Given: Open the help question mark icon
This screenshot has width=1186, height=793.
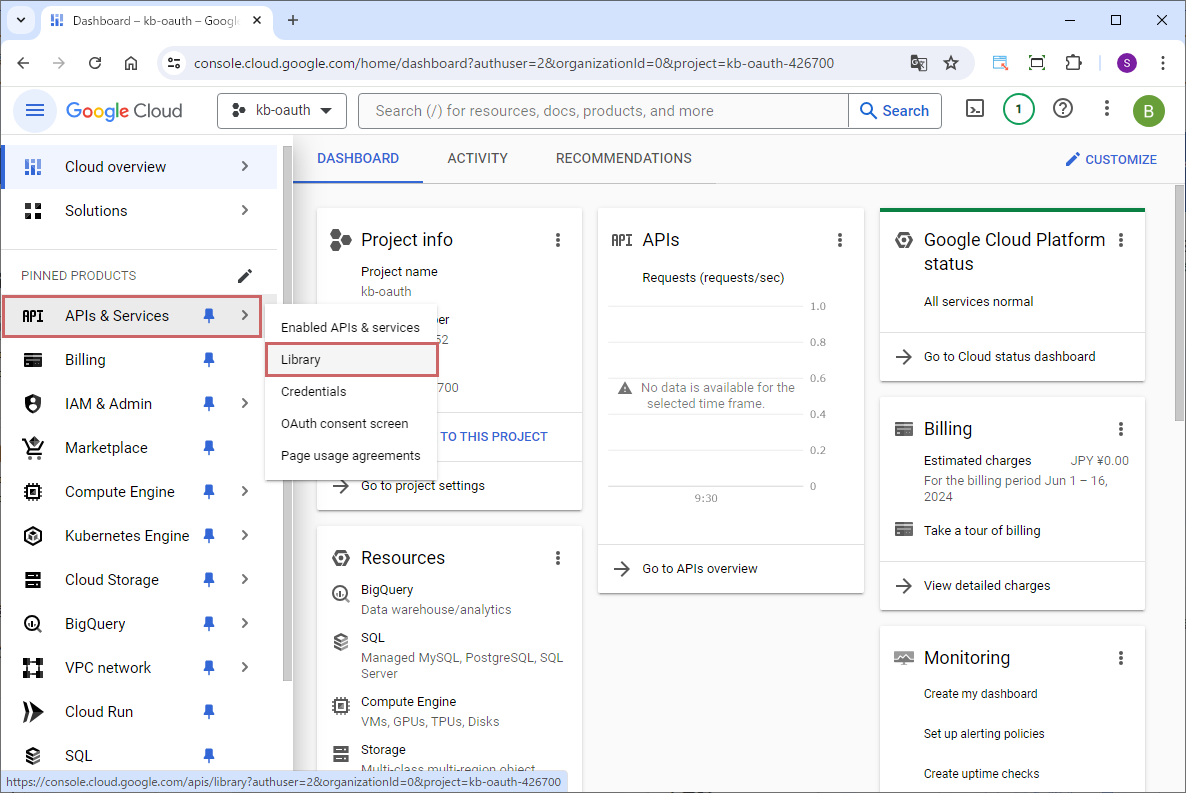Looking at the screenshot, I should click(1063, 109).
